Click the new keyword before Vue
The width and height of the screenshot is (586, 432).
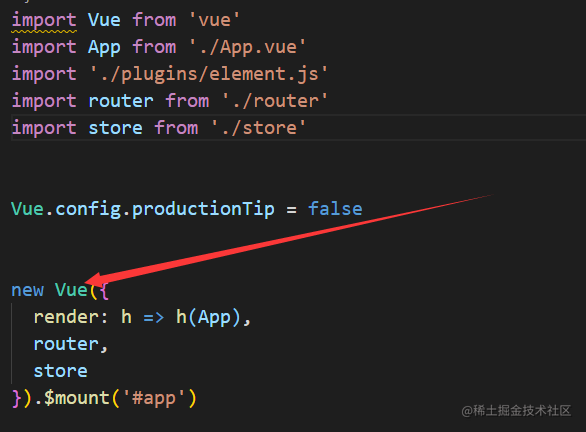28,290
